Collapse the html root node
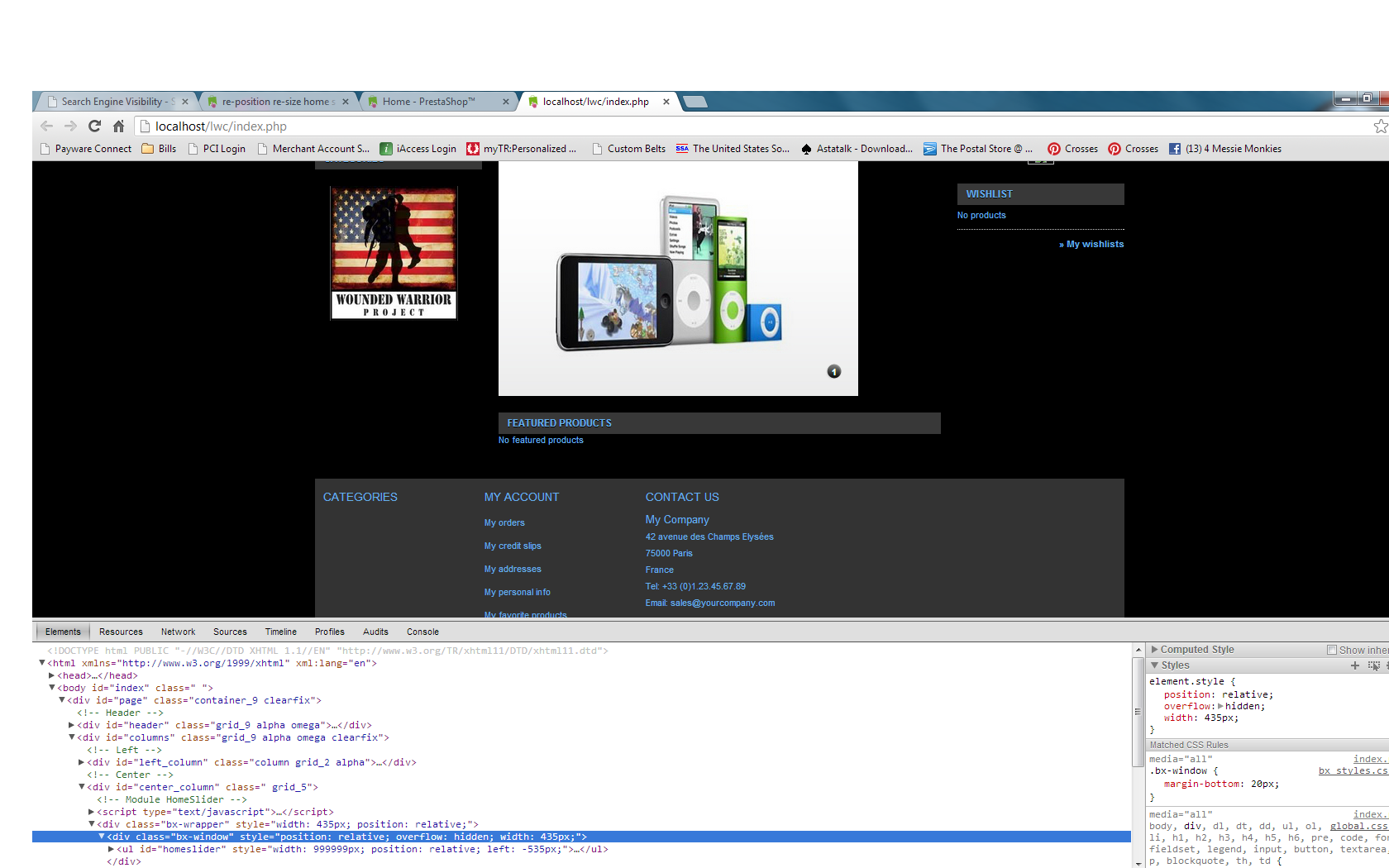 (42, 663)
